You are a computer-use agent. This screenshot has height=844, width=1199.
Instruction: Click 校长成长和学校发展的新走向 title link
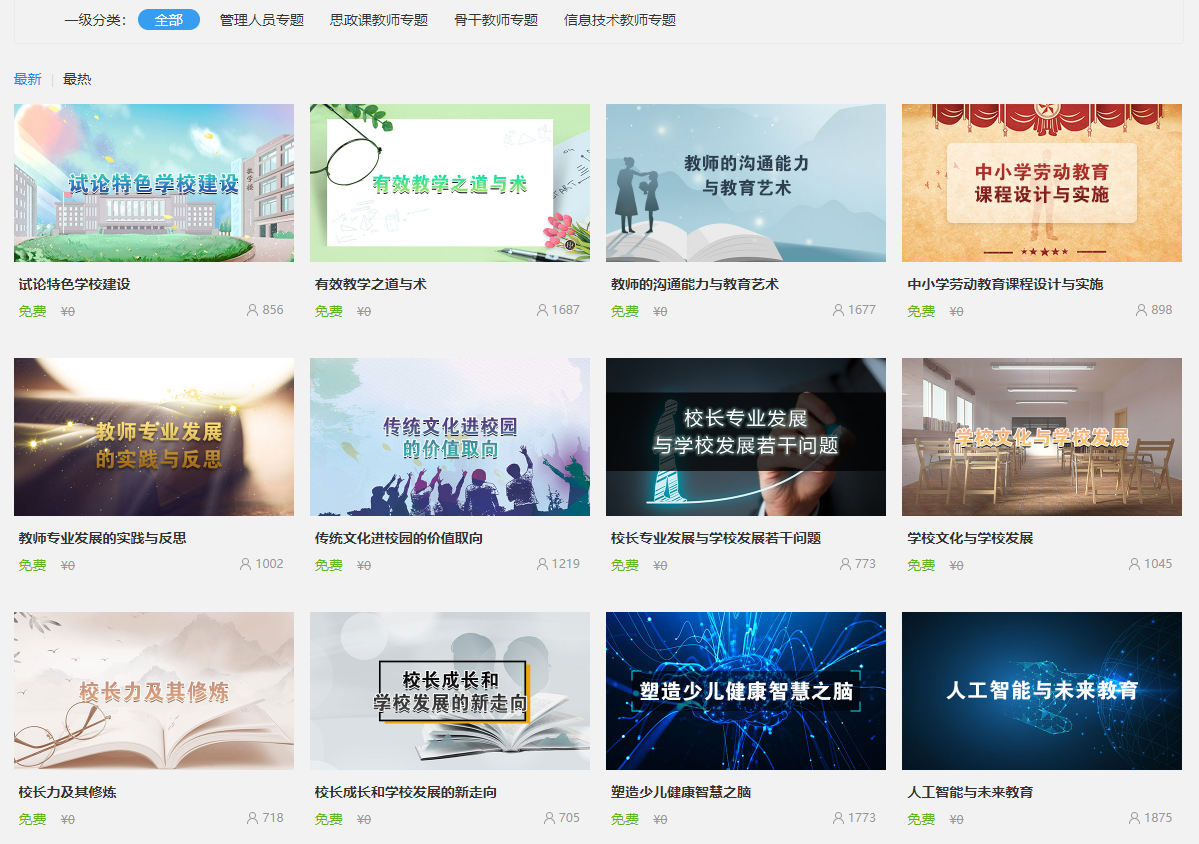(x=406, y=792)
